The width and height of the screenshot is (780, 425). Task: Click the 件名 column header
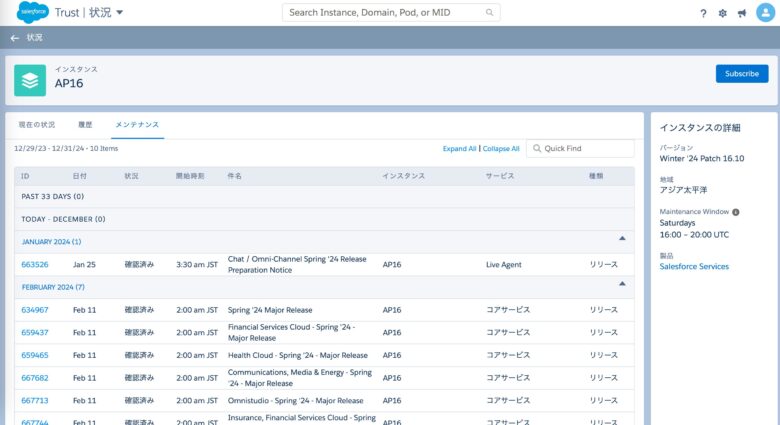[x=234, y=176]
